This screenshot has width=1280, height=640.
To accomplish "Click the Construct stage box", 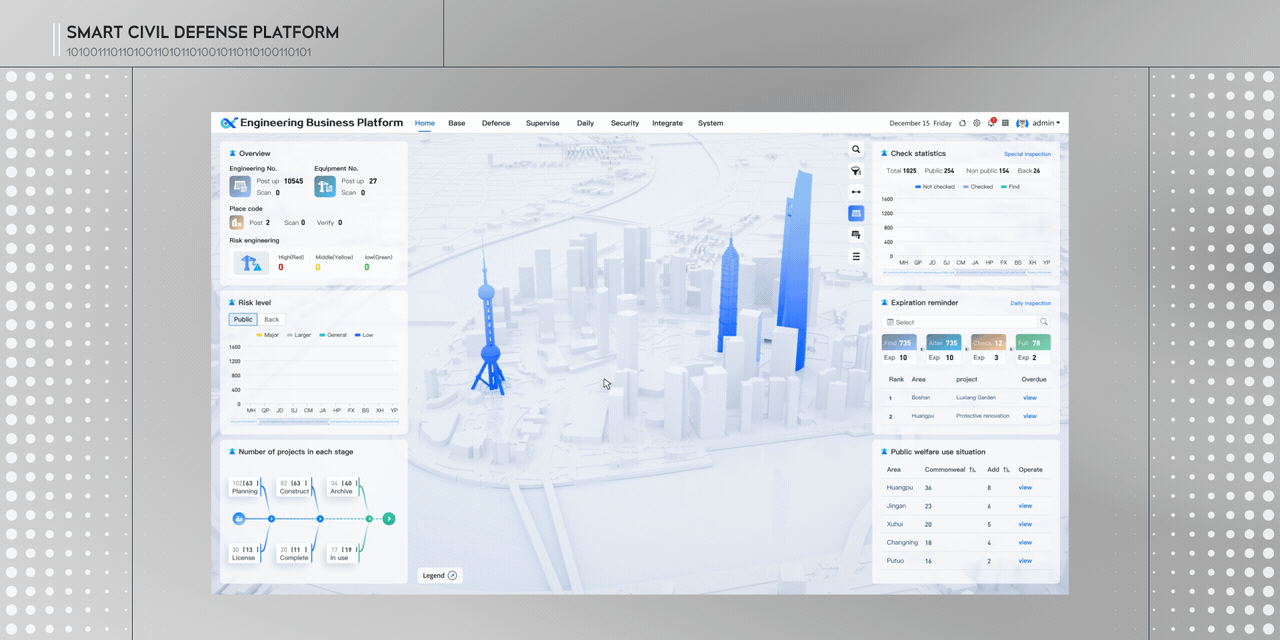I will (x=295, y=487).
